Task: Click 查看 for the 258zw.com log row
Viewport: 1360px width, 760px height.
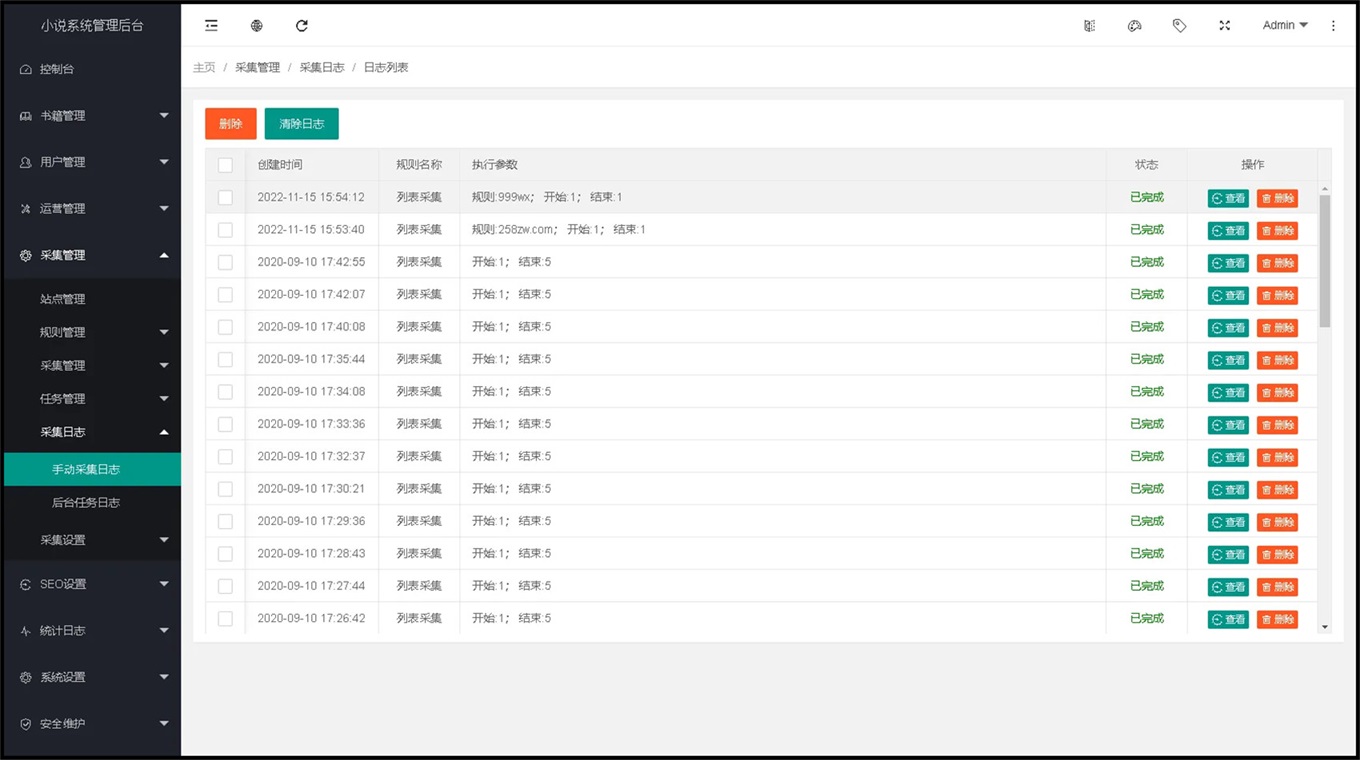Action: (x=1228, y=231)
